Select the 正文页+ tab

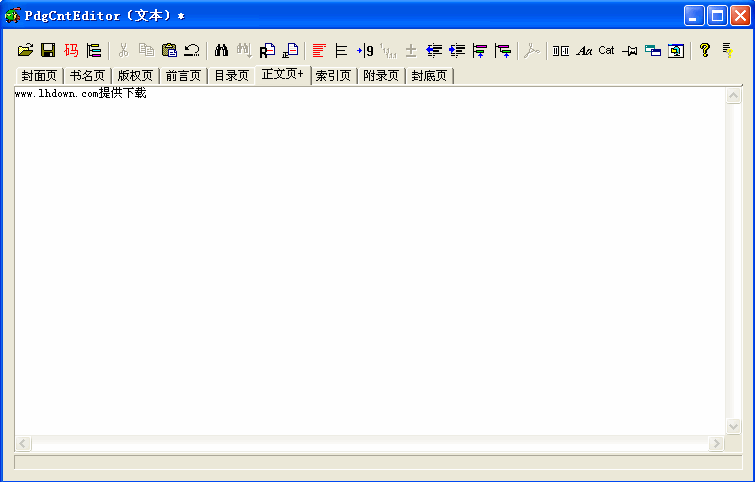click(283, 74)
